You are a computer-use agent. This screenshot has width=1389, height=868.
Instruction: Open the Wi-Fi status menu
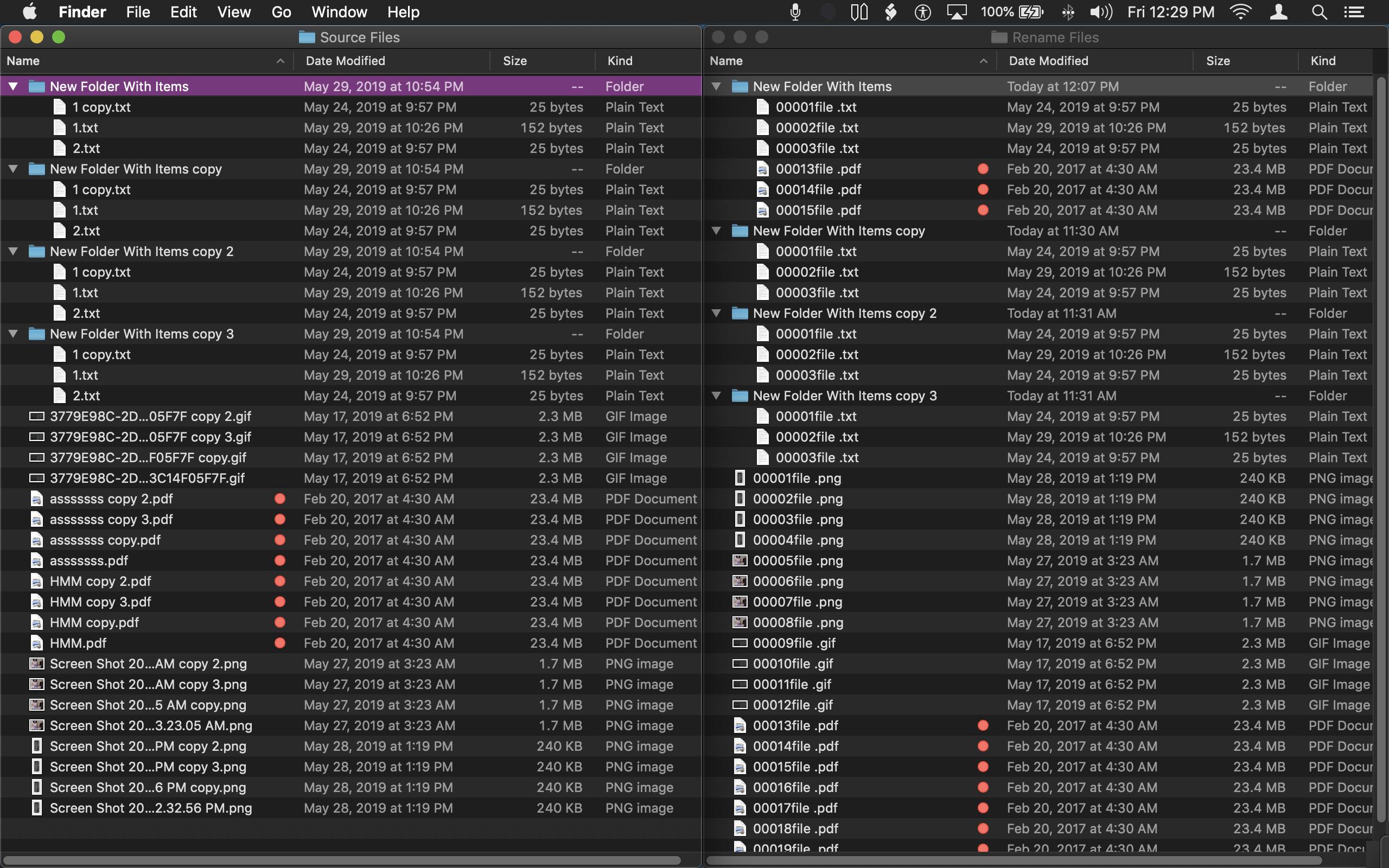(1240, 12)
